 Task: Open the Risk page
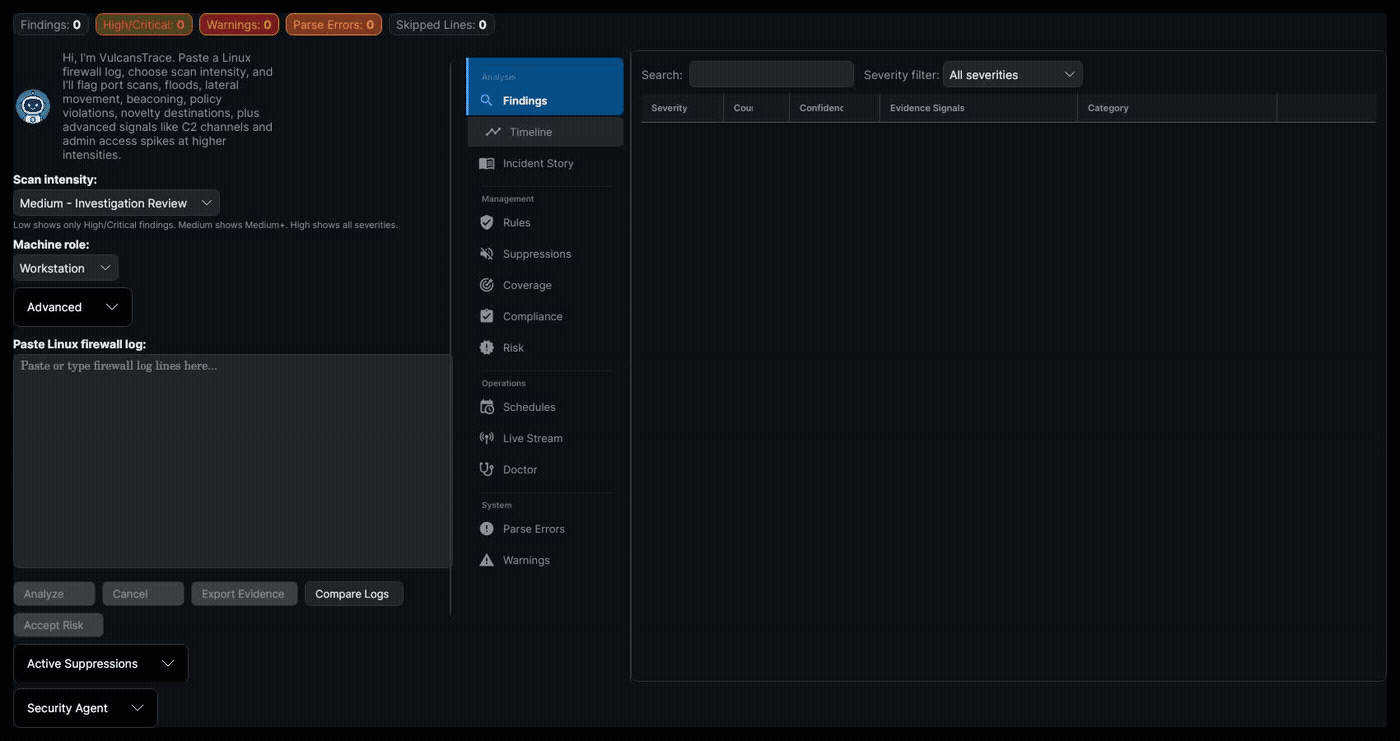545,347
